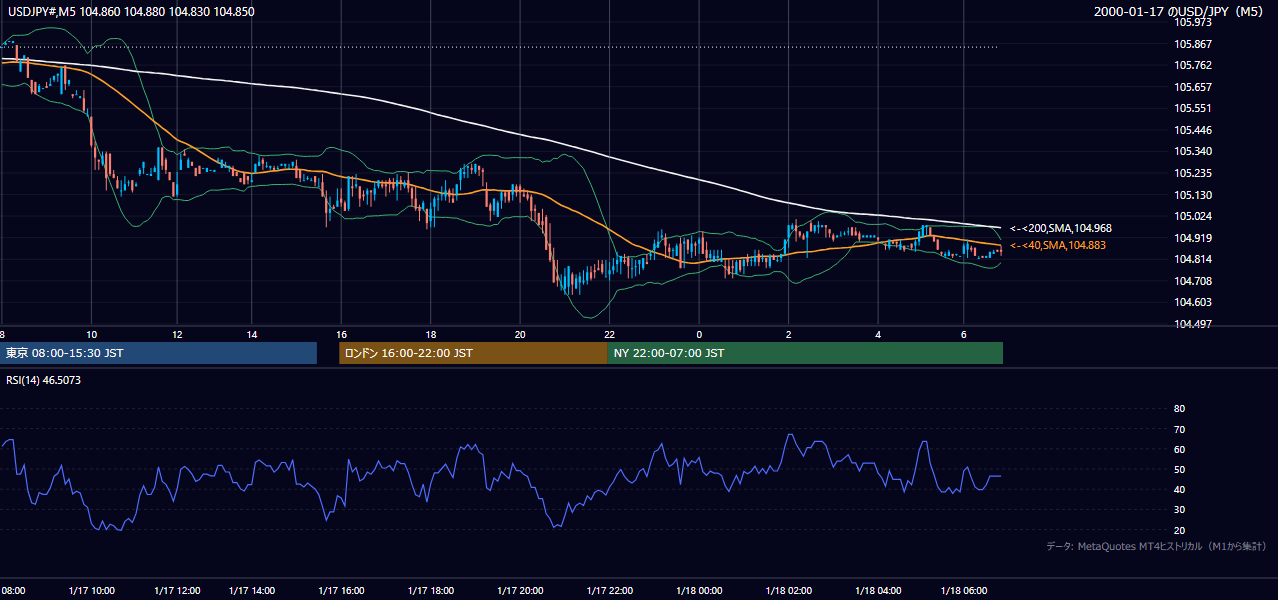This screenshot has height=600, width=1278.
Task: Click the 1/17 18:00 time label
Action: [x=433, y=591]
